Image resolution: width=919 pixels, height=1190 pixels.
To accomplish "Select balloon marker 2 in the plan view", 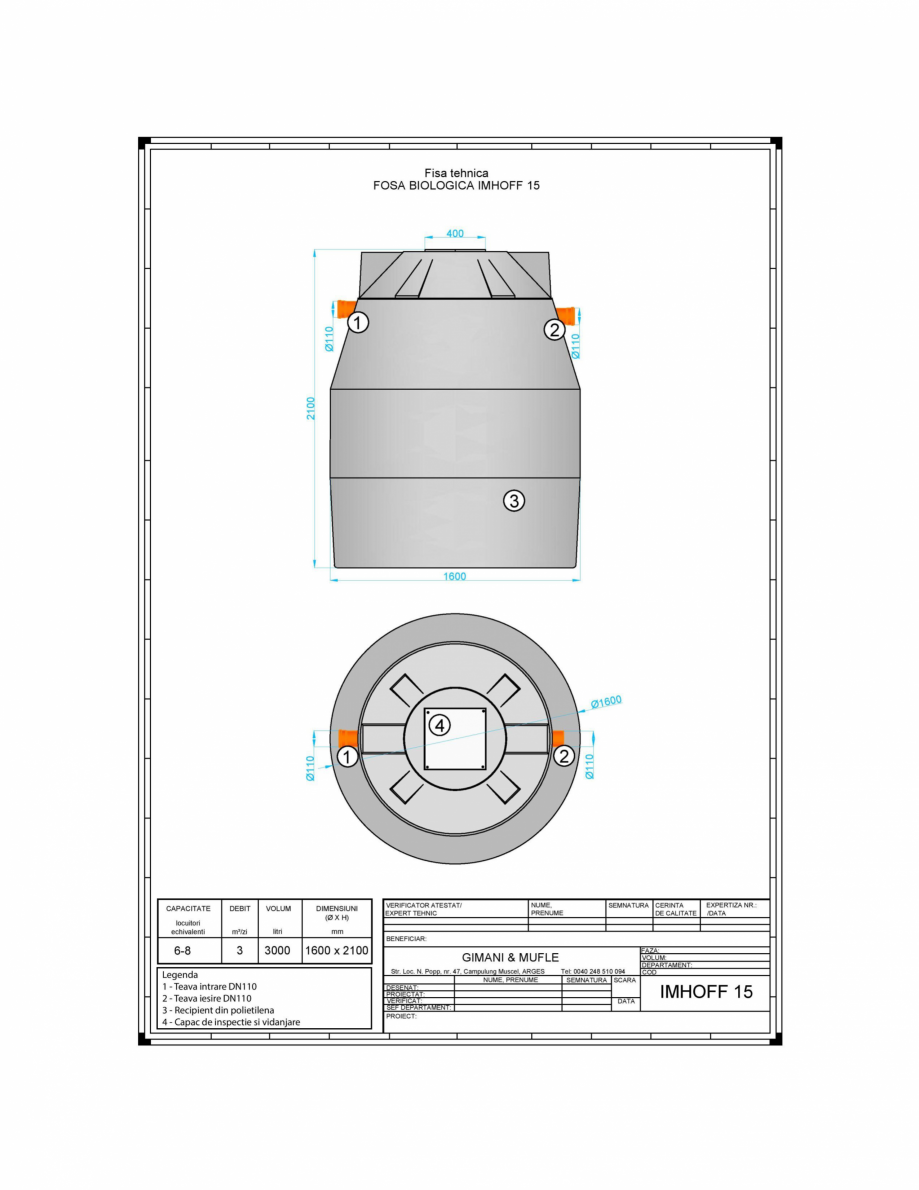I will [562, 755].
